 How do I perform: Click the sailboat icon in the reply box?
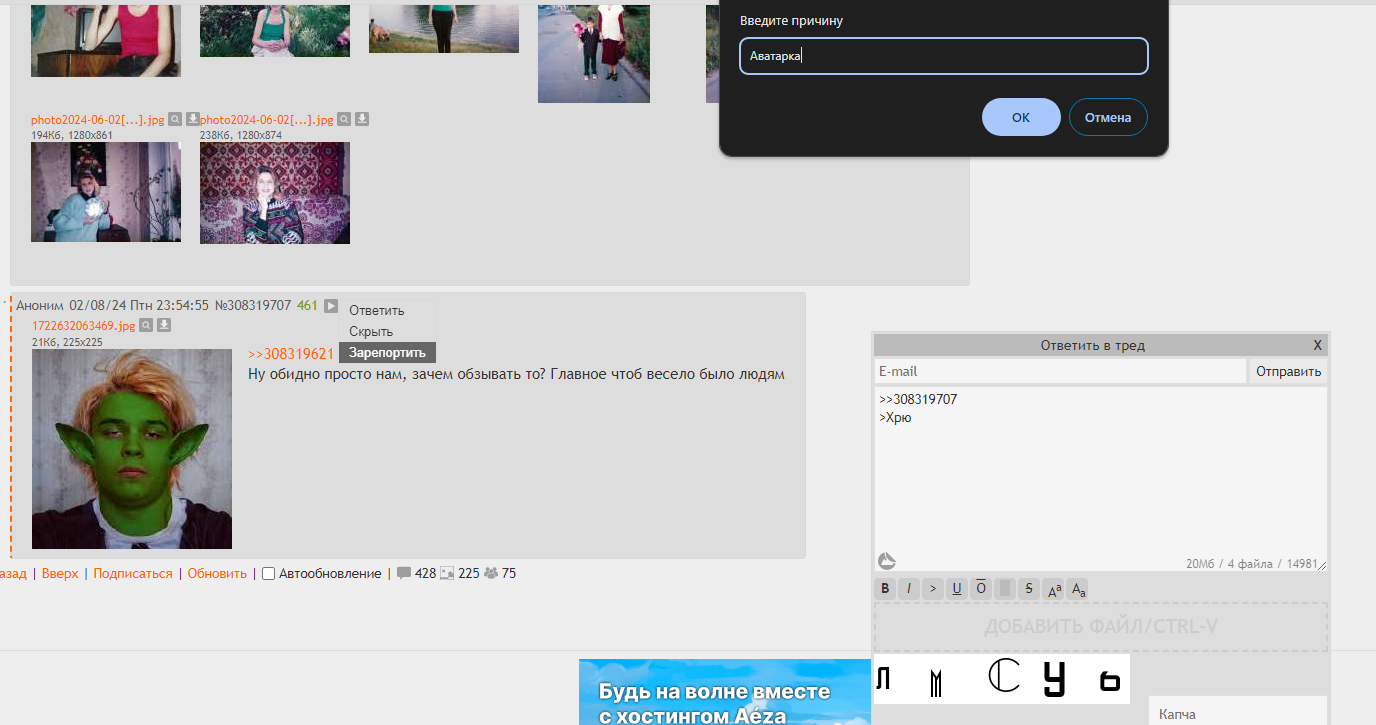point(887,561)
